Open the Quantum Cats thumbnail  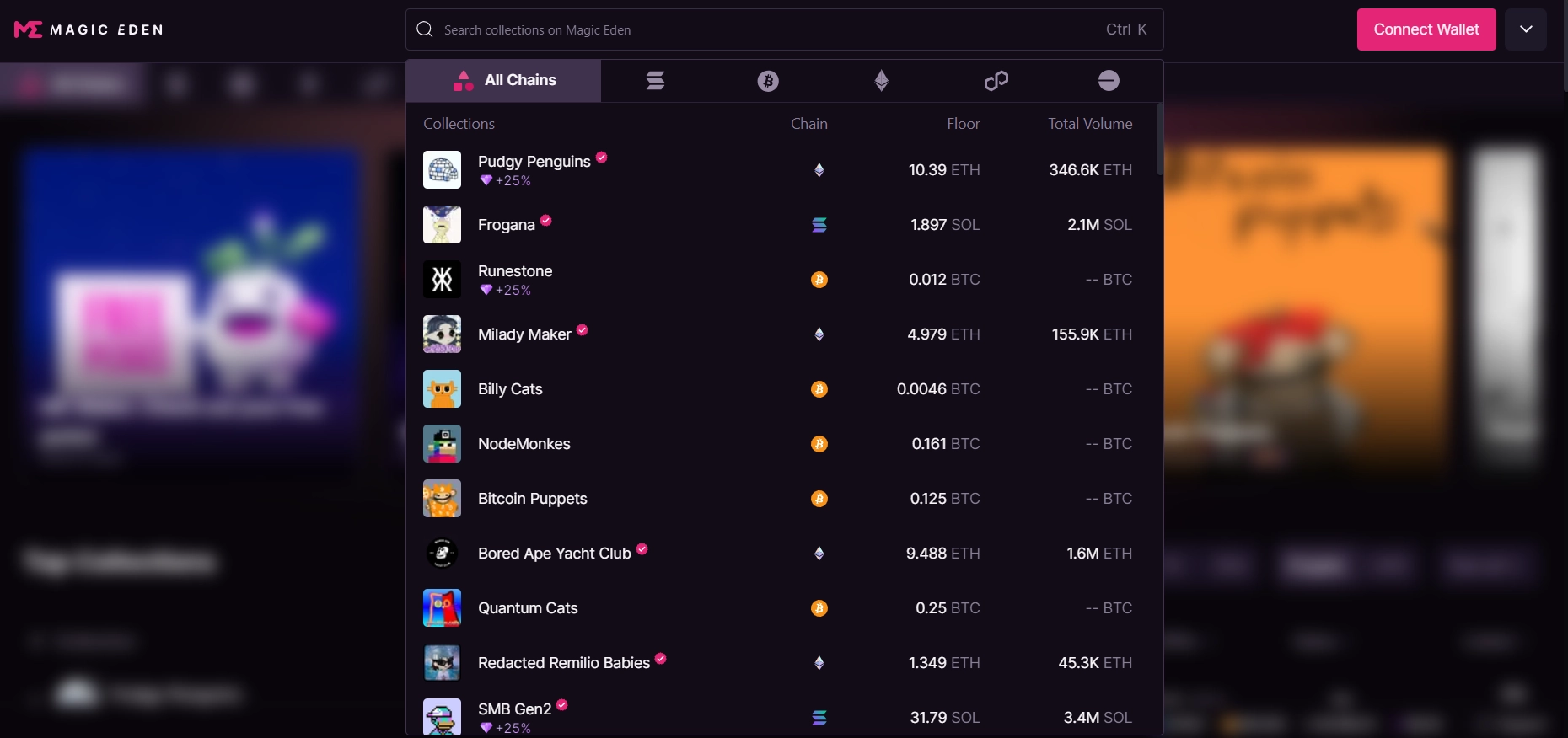point(442,608)
